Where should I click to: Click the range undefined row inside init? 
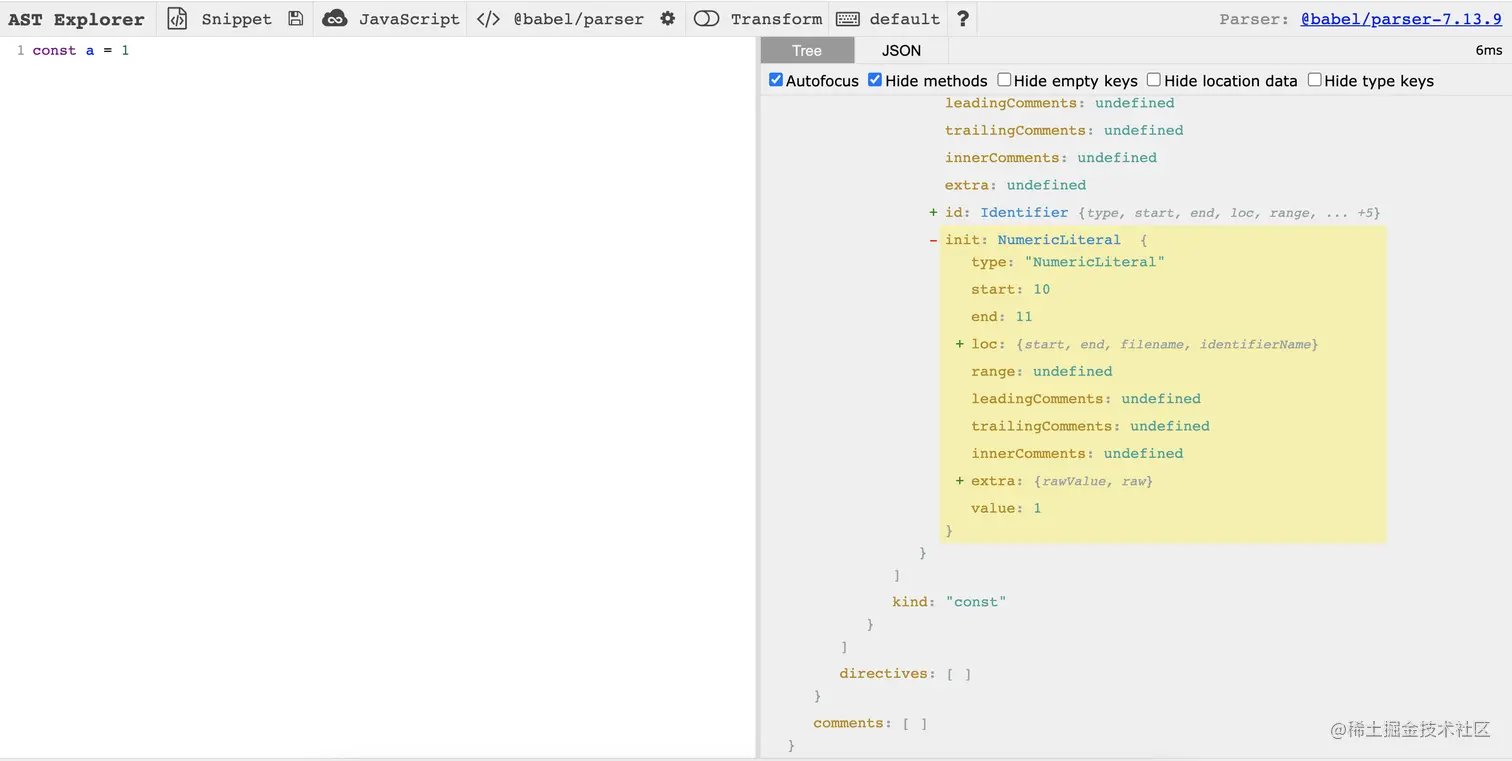click(1041, 371)
